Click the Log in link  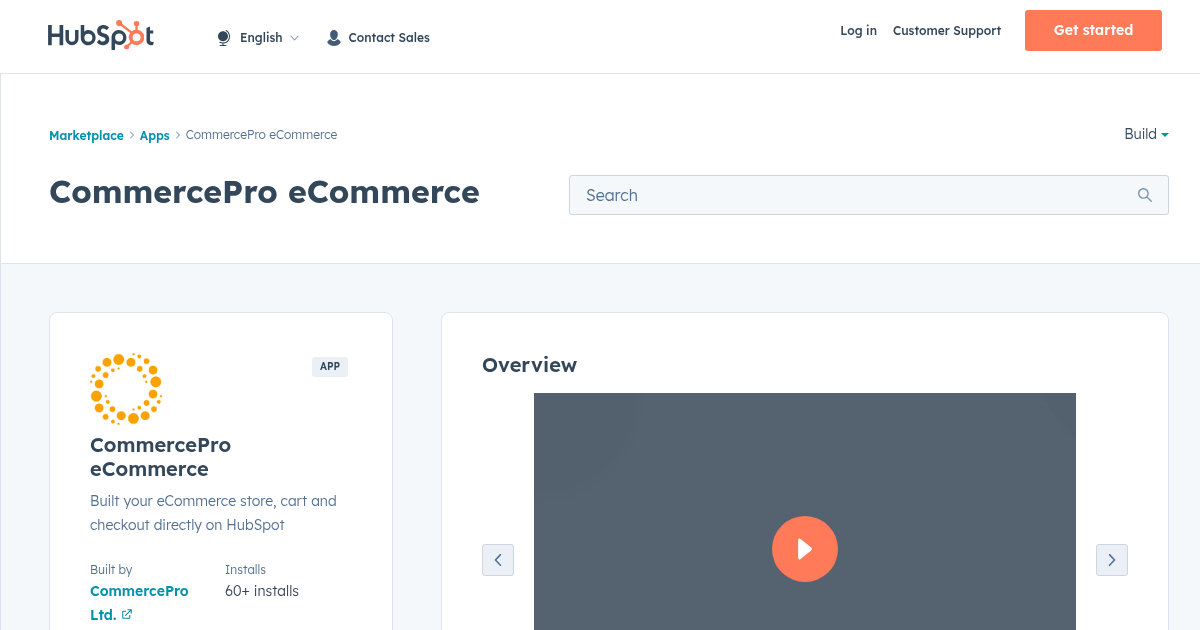858,31
